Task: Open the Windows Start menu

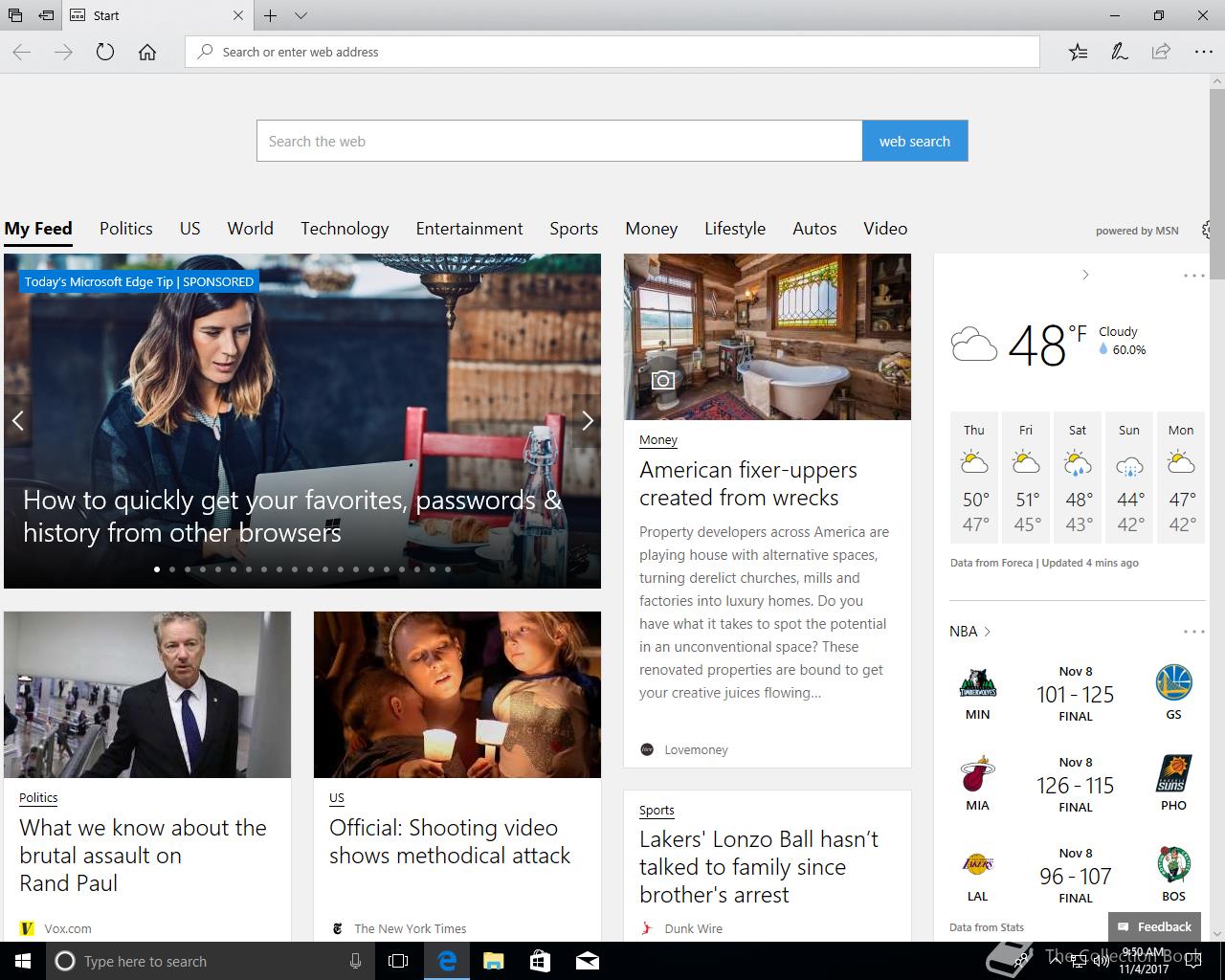Action: 23,961
